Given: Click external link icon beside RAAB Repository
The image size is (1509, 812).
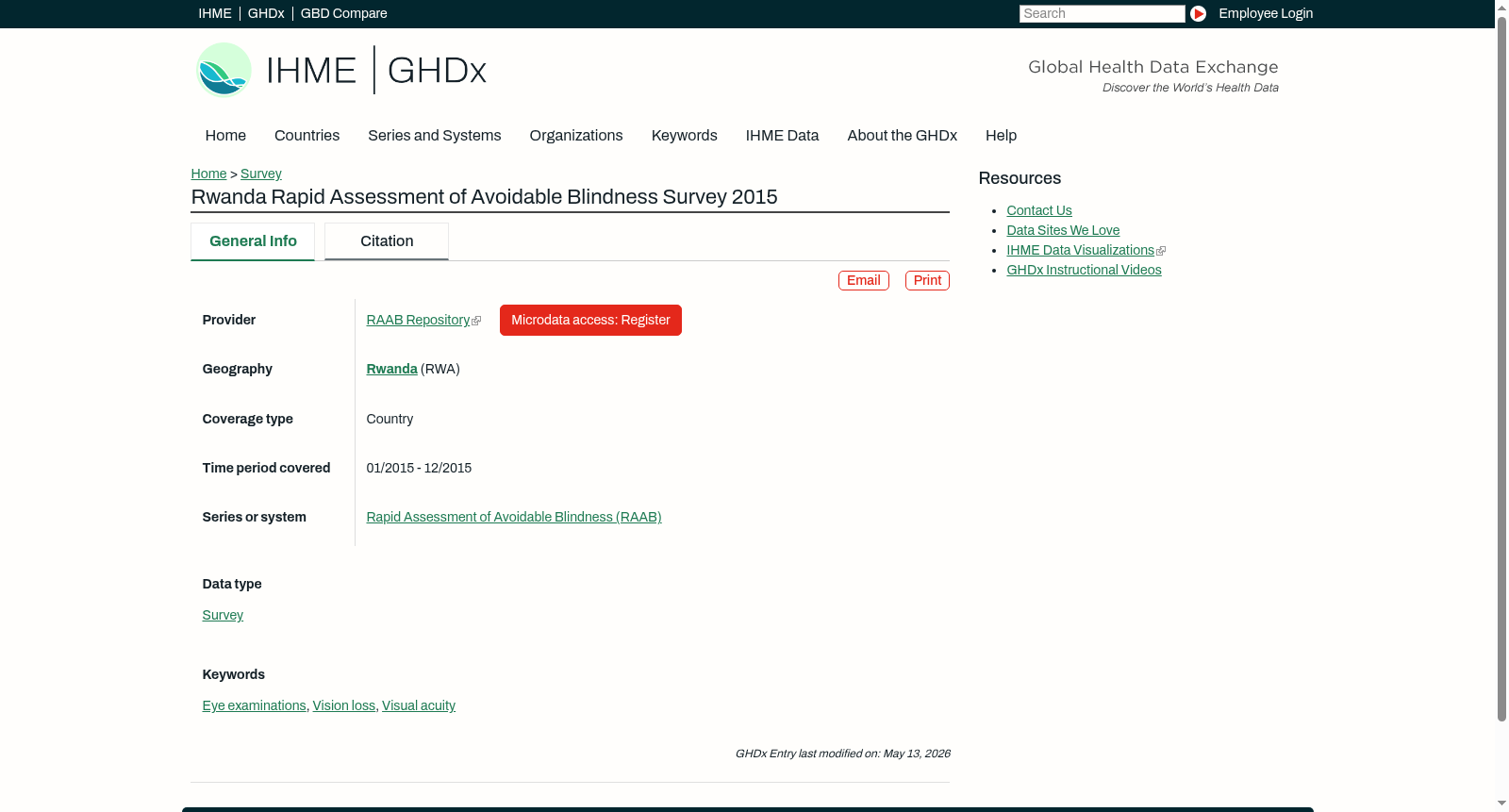Looking at the screenshot, I should click(476, 321).
